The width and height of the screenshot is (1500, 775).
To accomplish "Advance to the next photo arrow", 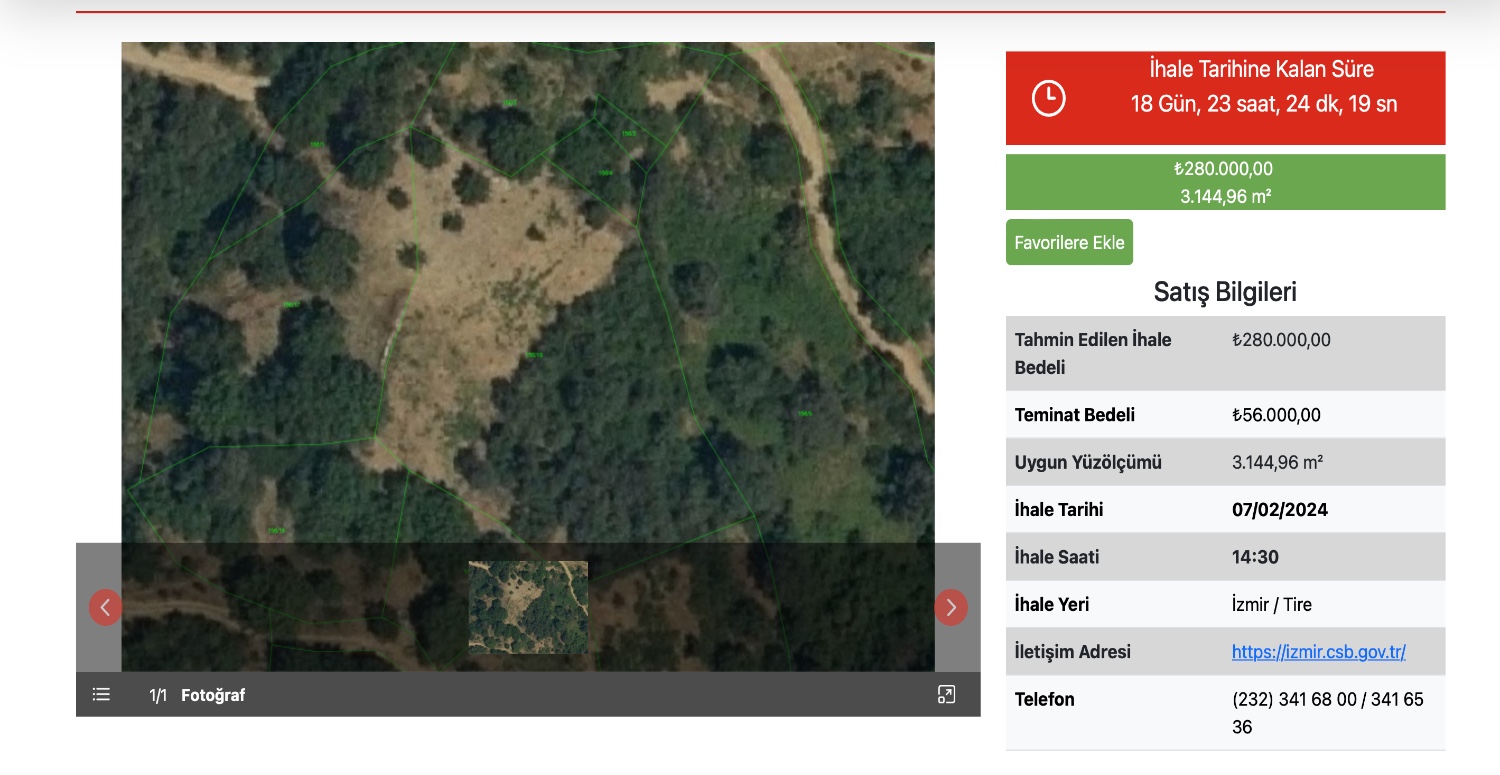I will click(950, 607).
